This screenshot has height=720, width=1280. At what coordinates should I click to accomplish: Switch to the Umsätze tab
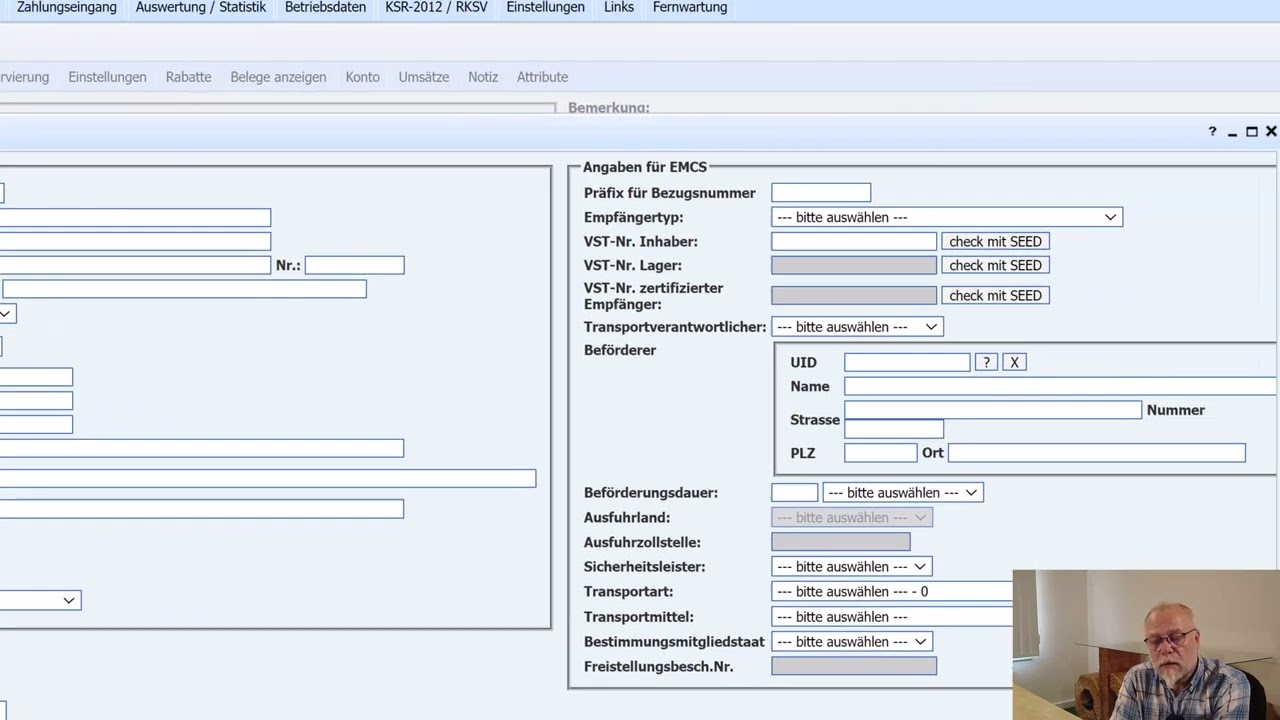click(x=424, y=77)
